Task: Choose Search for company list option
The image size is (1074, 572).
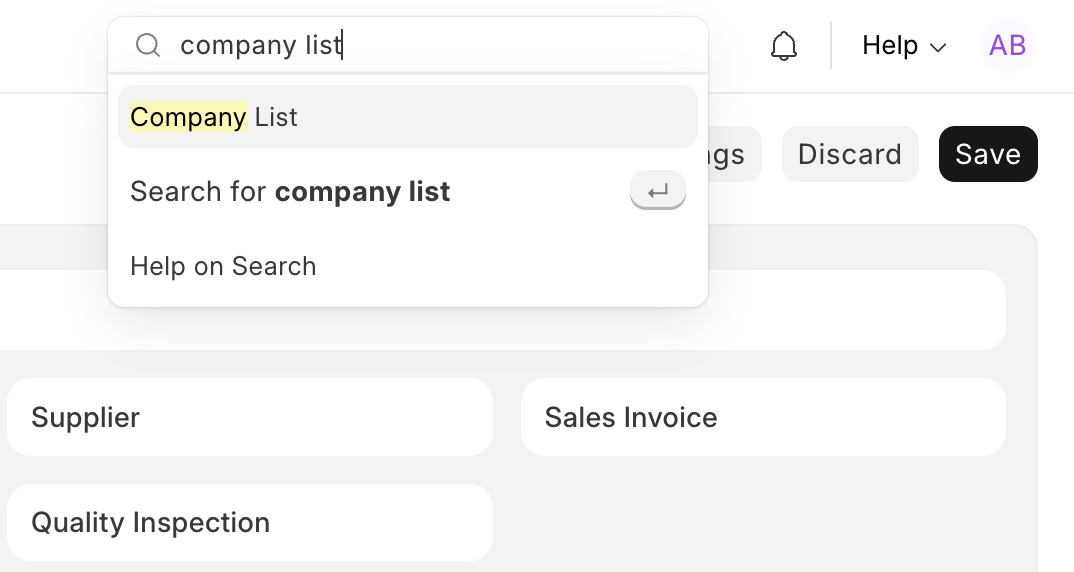Action: coord(408,191)
